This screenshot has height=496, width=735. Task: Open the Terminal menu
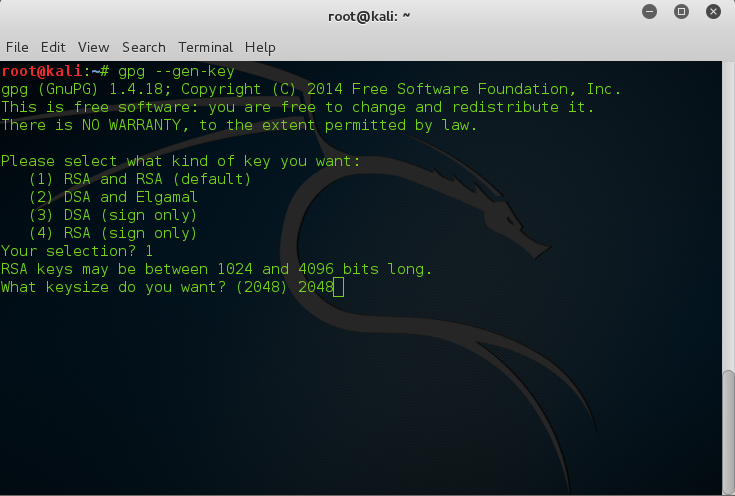pyautogui.click(x=205, y=47)
